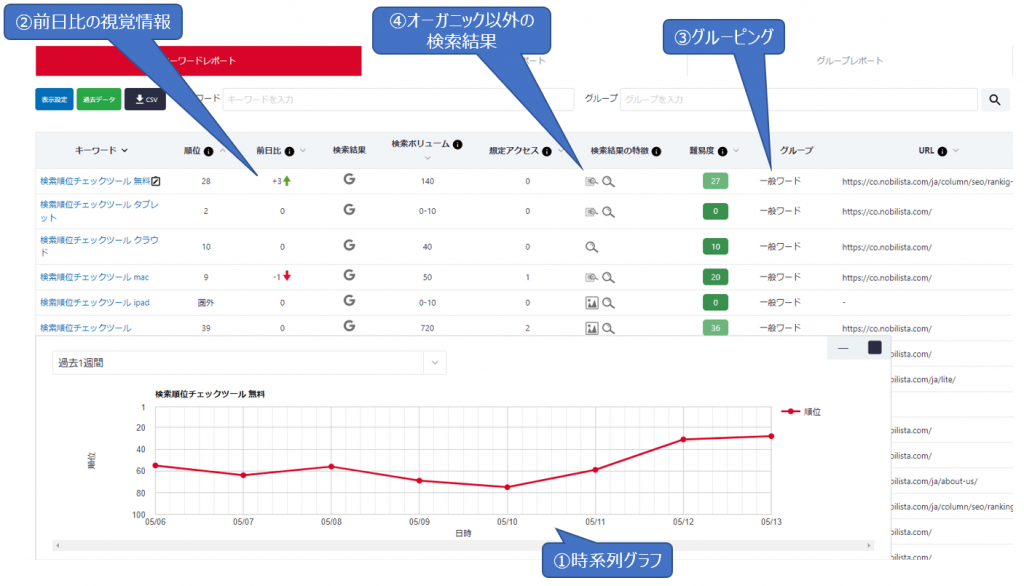Screen dimensions: 1024x586
Task: Click the search magnifier button
Action: [x=994, y=99]
